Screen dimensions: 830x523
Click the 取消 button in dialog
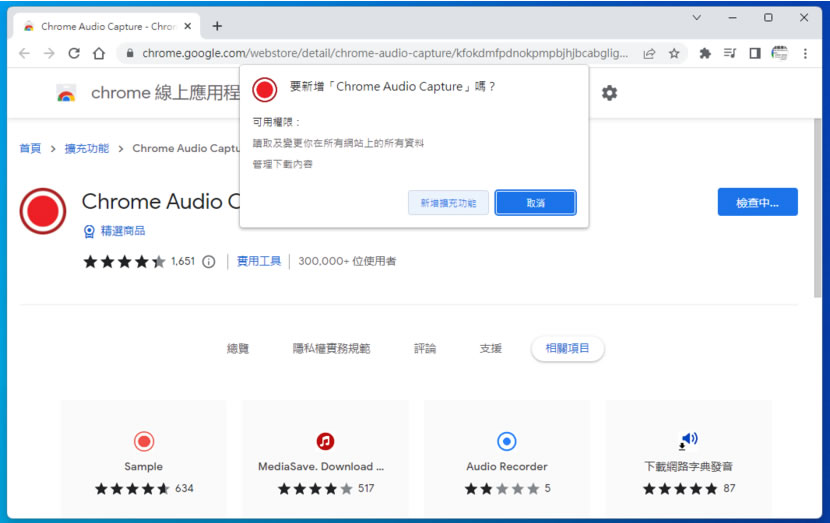536,203
